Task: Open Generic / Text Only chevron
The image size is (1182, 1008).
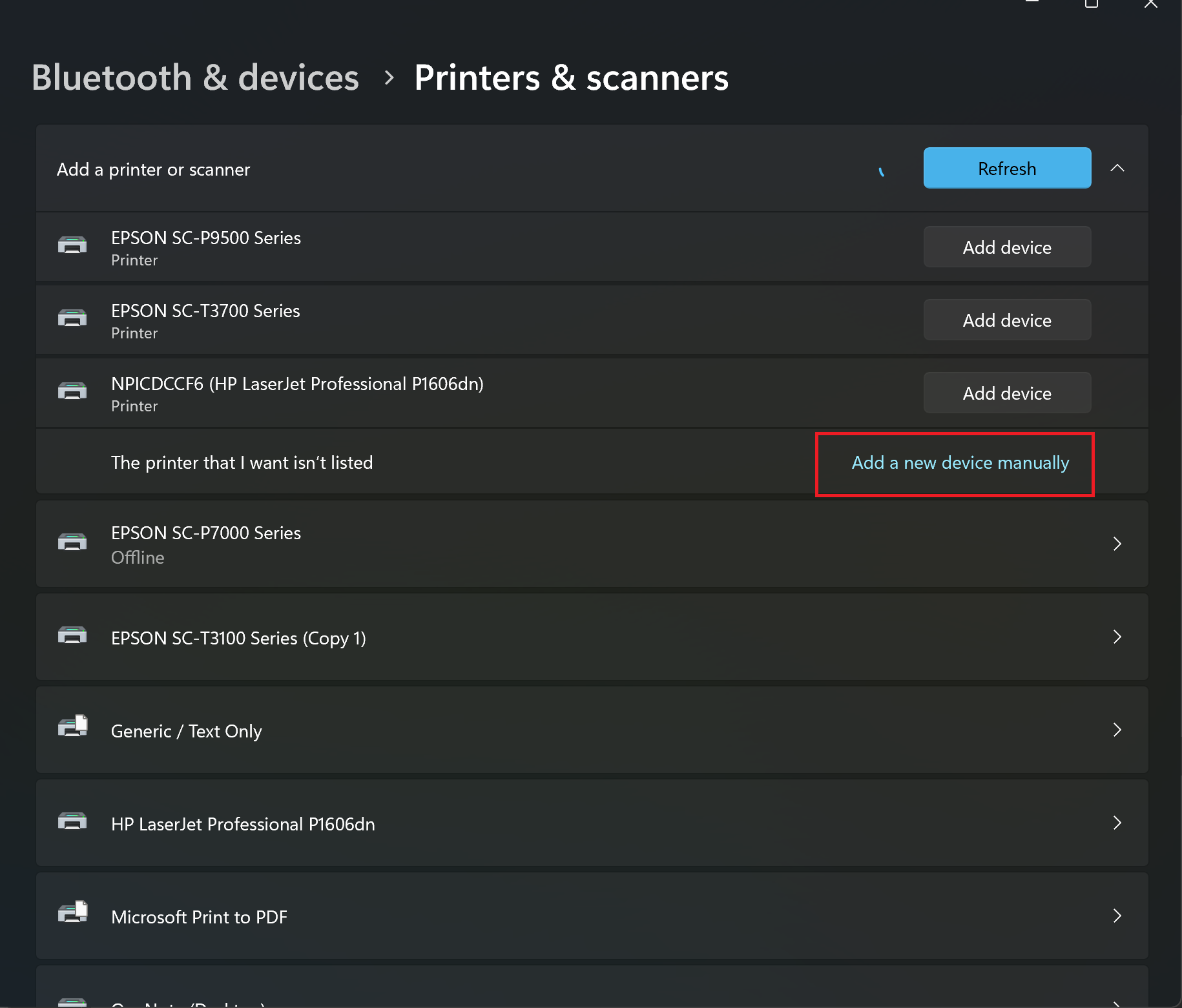Action: point(1117,730)
